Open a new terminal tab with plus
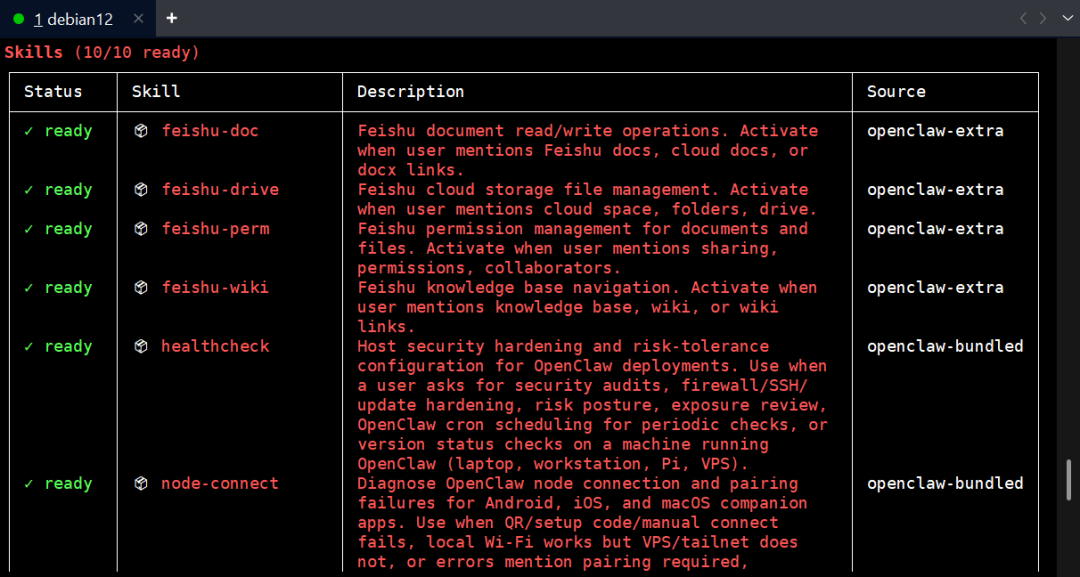 pyautogui.click(x=172, y=18)
